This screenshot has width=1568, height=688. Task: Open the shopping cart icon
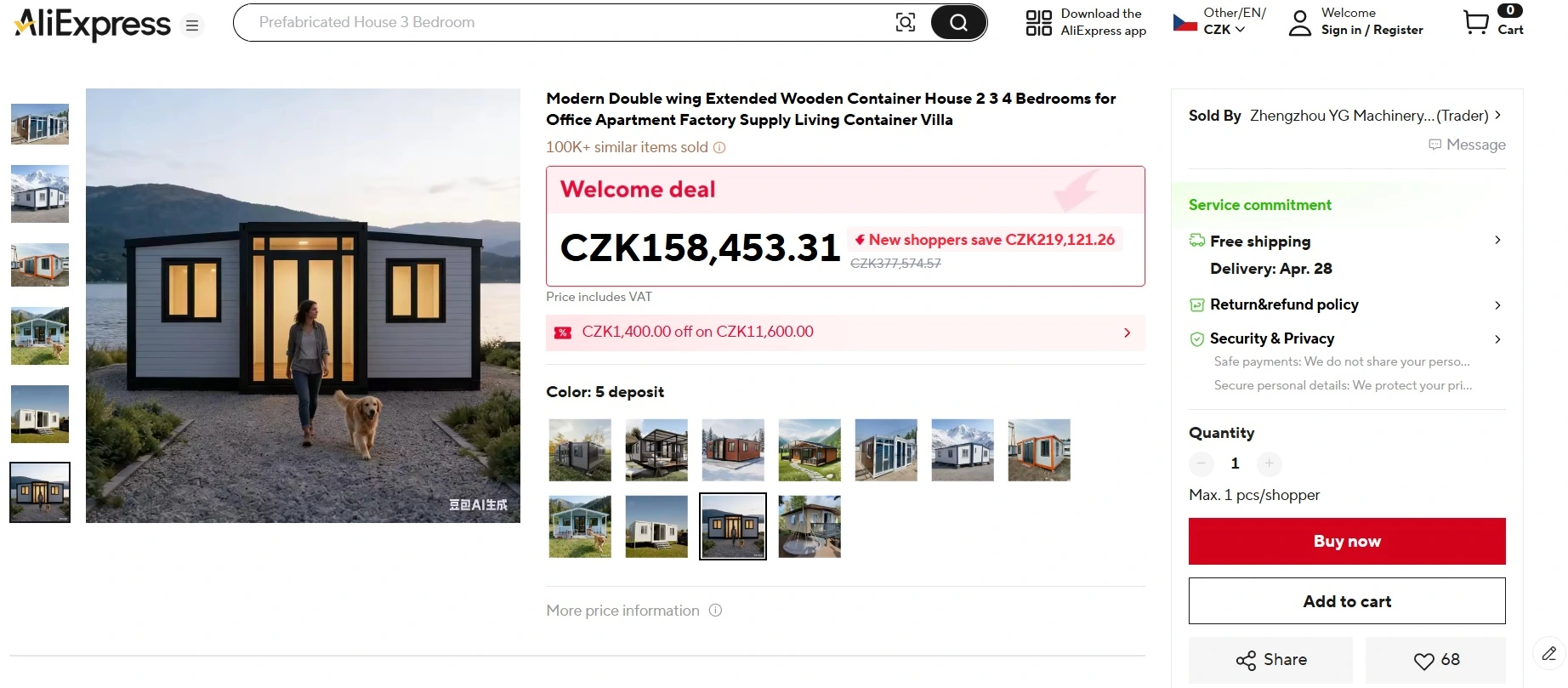pos(1475,22)
